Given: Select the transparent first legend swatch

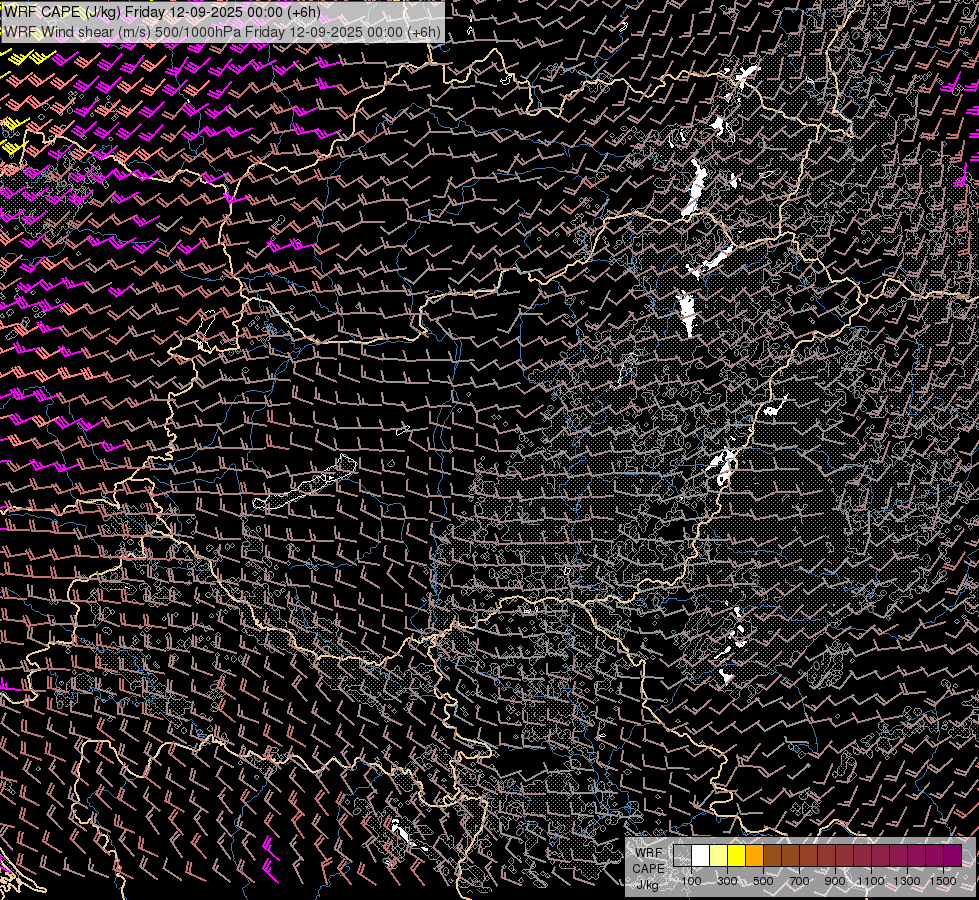Looking at the screenshot, I should point(682,856).
